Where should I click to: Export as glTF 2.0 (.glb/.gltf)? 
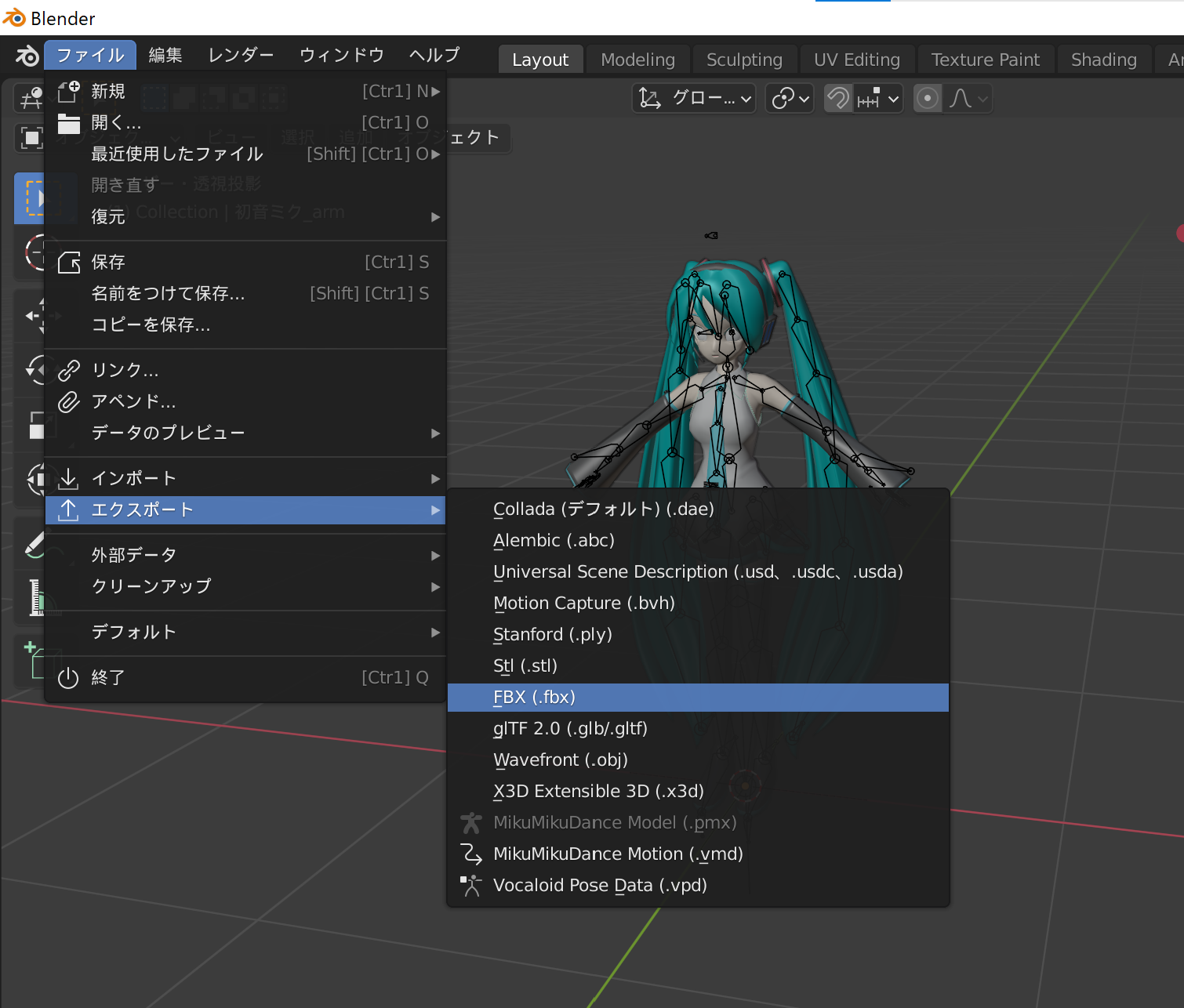pos(698,728)
